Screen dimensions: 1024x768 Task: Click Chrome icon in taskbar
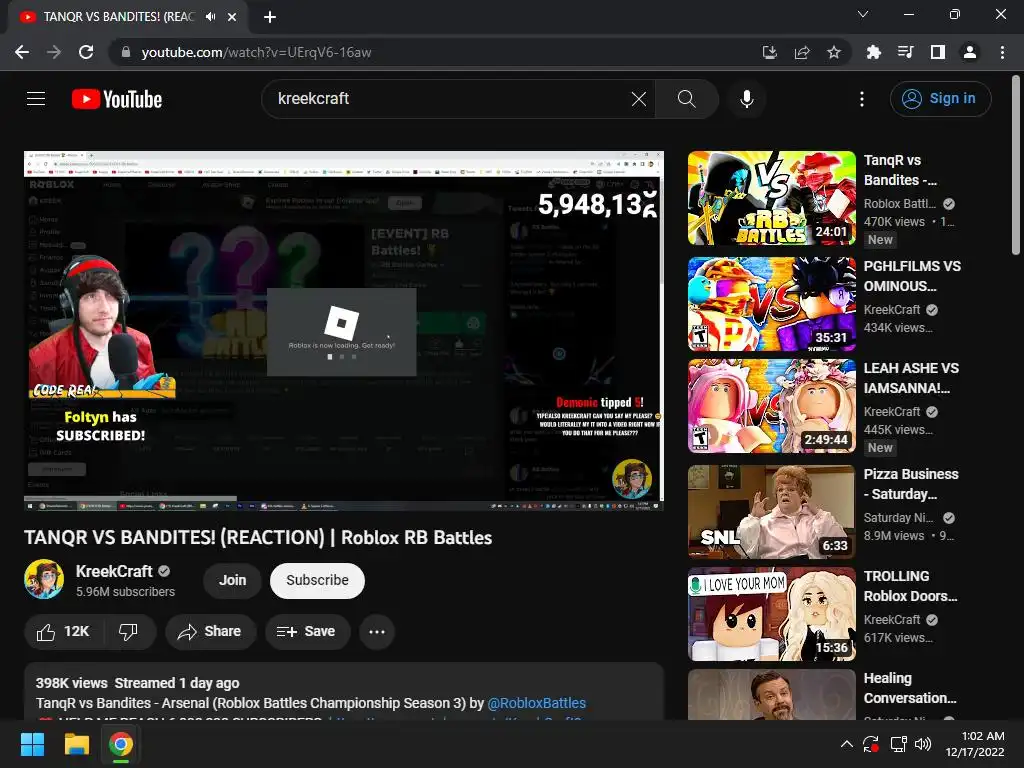[x=121, y=744]
